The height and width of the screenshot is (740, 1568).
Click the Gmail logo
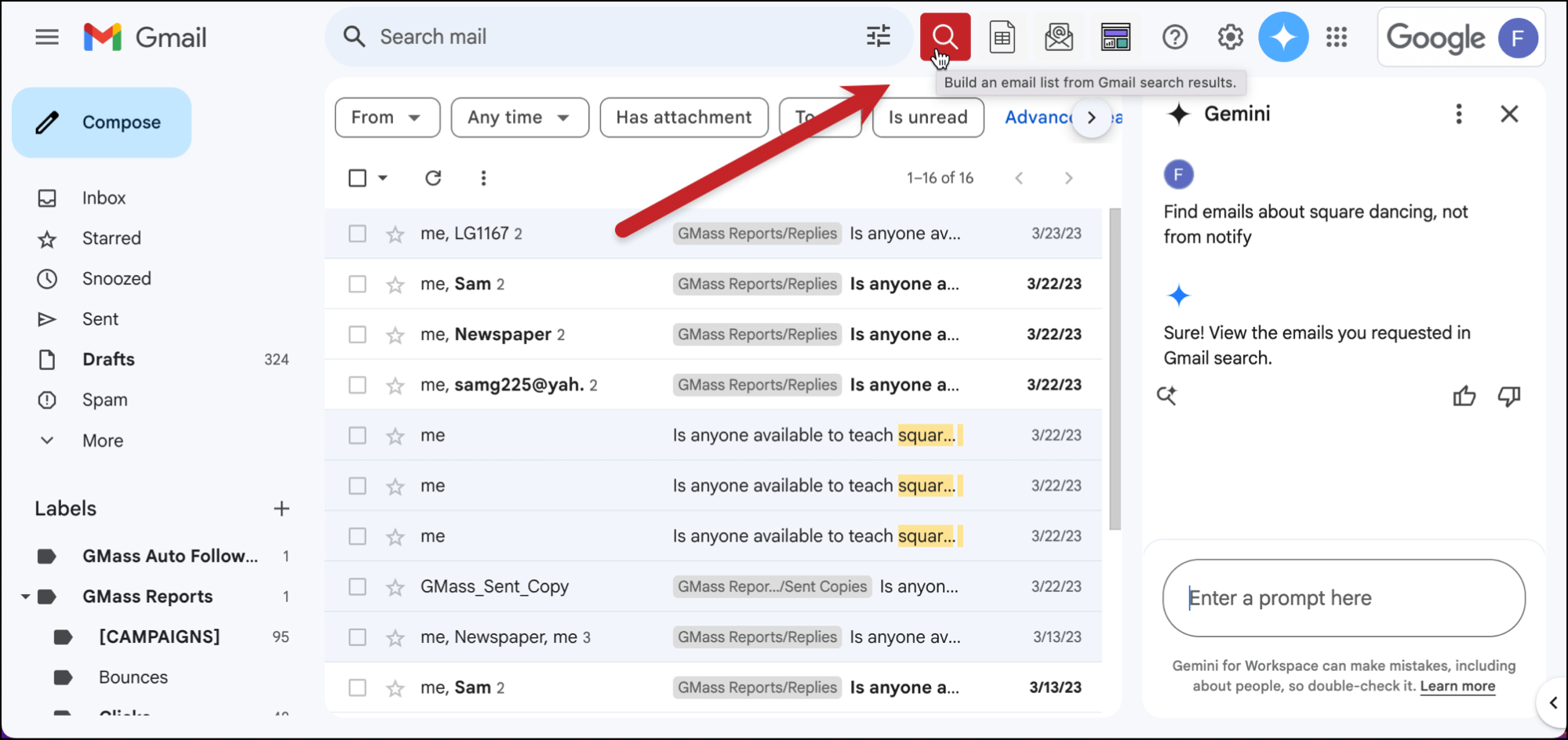(x=145, y=37)
